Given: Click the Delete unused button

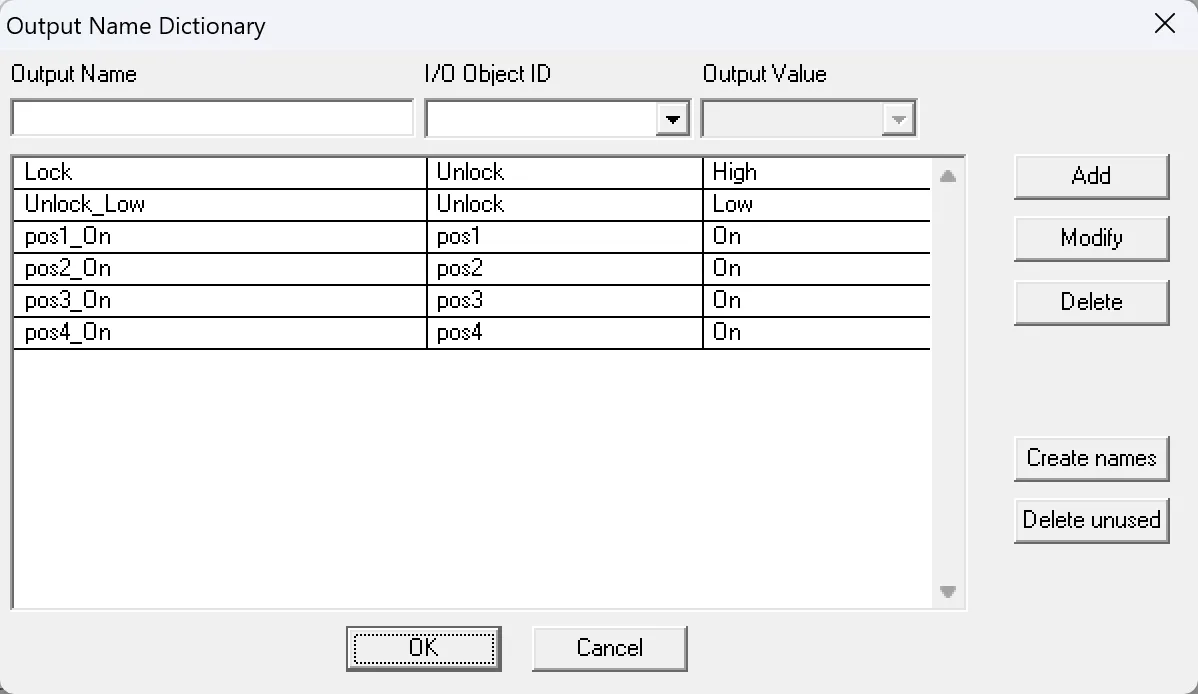Looking at the screenshot, I should [x=1091, y=520].
